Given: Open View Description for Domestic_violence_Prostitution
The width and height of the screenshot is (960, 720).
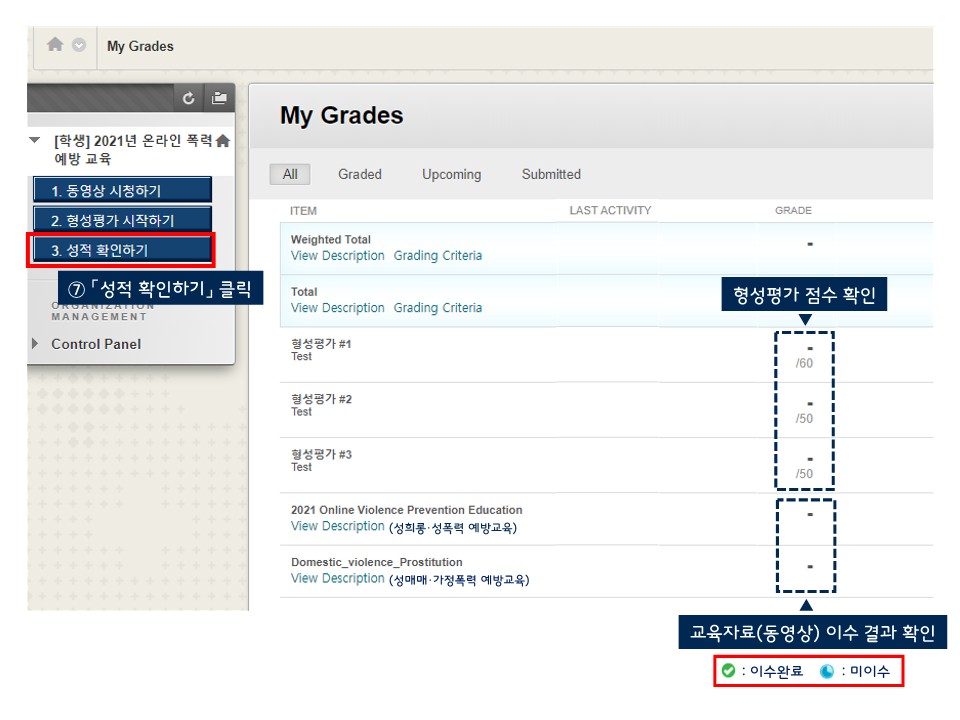Looking at the screenshot, I should click(337, 578).
